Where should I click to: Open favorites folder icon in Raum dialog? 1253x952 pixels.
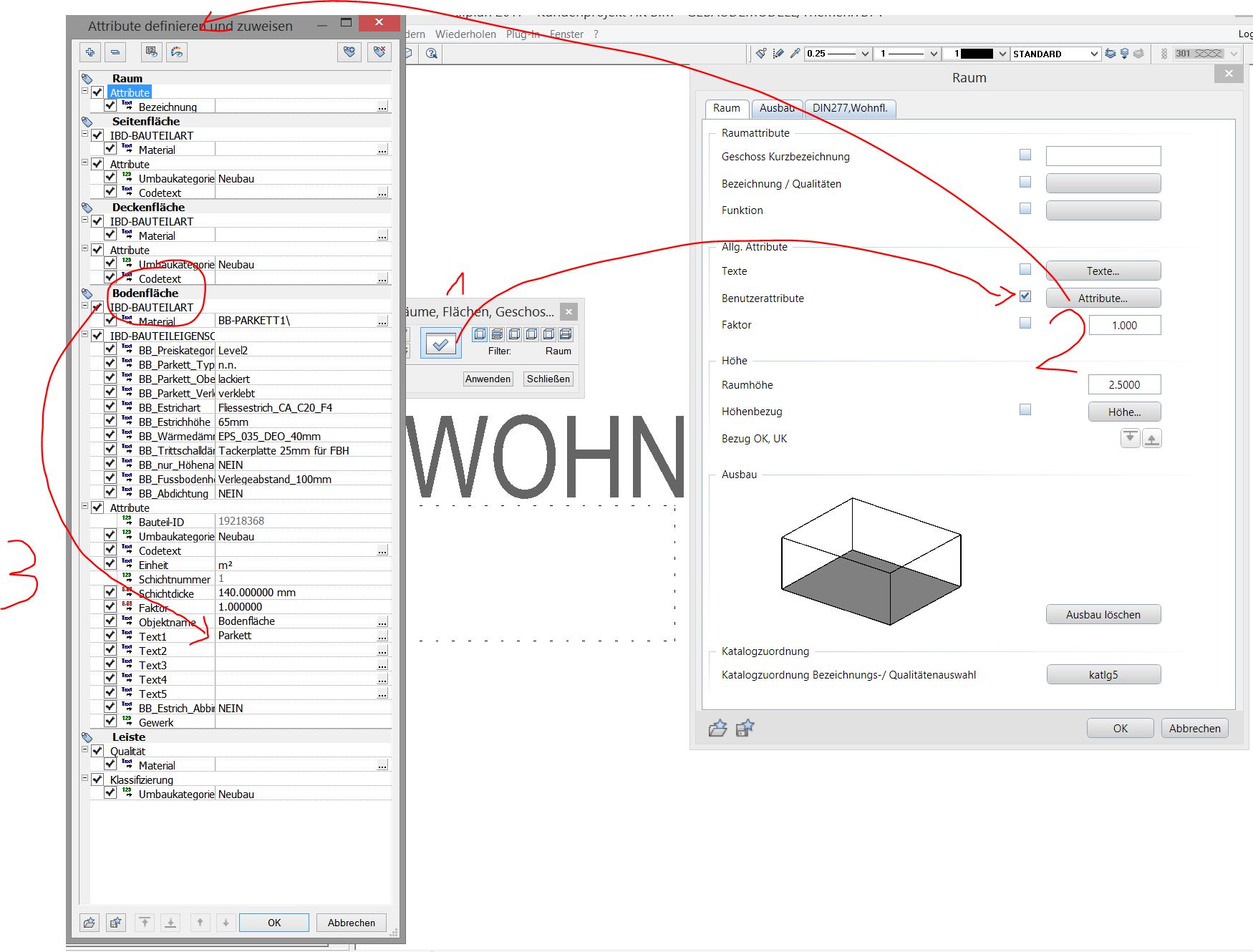pos(717,729)
